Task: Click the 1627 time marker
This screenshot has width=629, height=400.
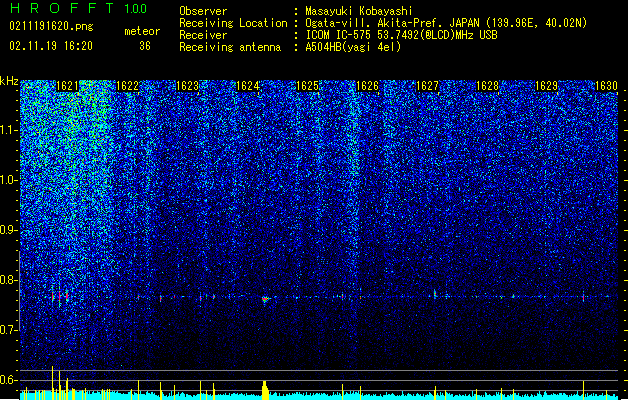Action: [x=428, y=86]
